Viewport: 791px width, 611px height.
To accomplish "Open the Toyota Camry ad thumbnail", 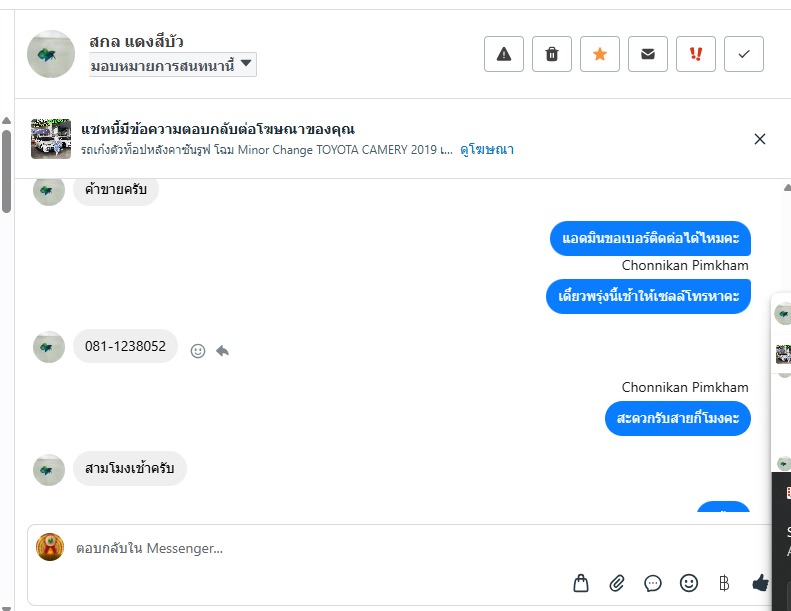I will [51, 139].
